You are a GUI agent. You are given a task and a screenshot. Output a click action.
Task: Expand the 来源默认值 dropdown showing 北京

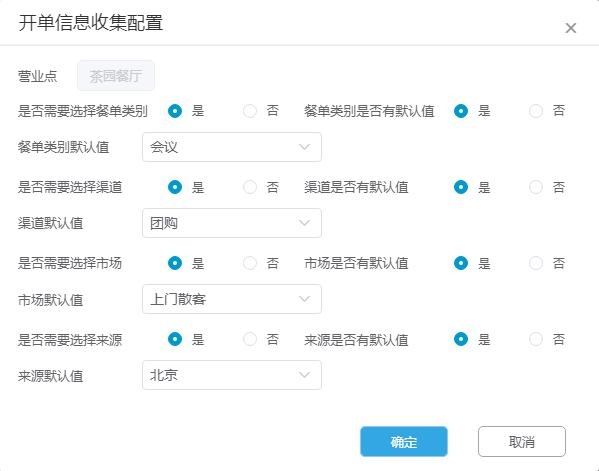click(232, 375)
